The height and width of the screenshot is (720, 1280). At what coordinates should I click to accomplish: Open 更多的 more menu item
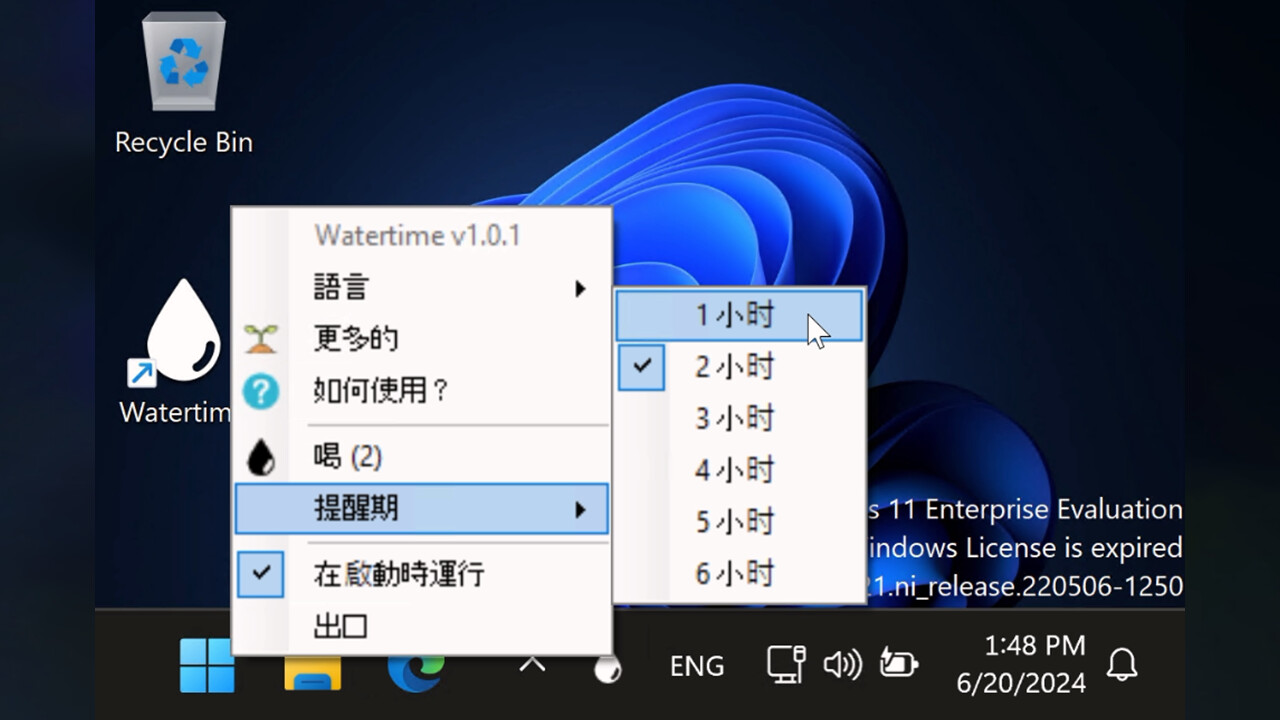(x=355, y=339)
